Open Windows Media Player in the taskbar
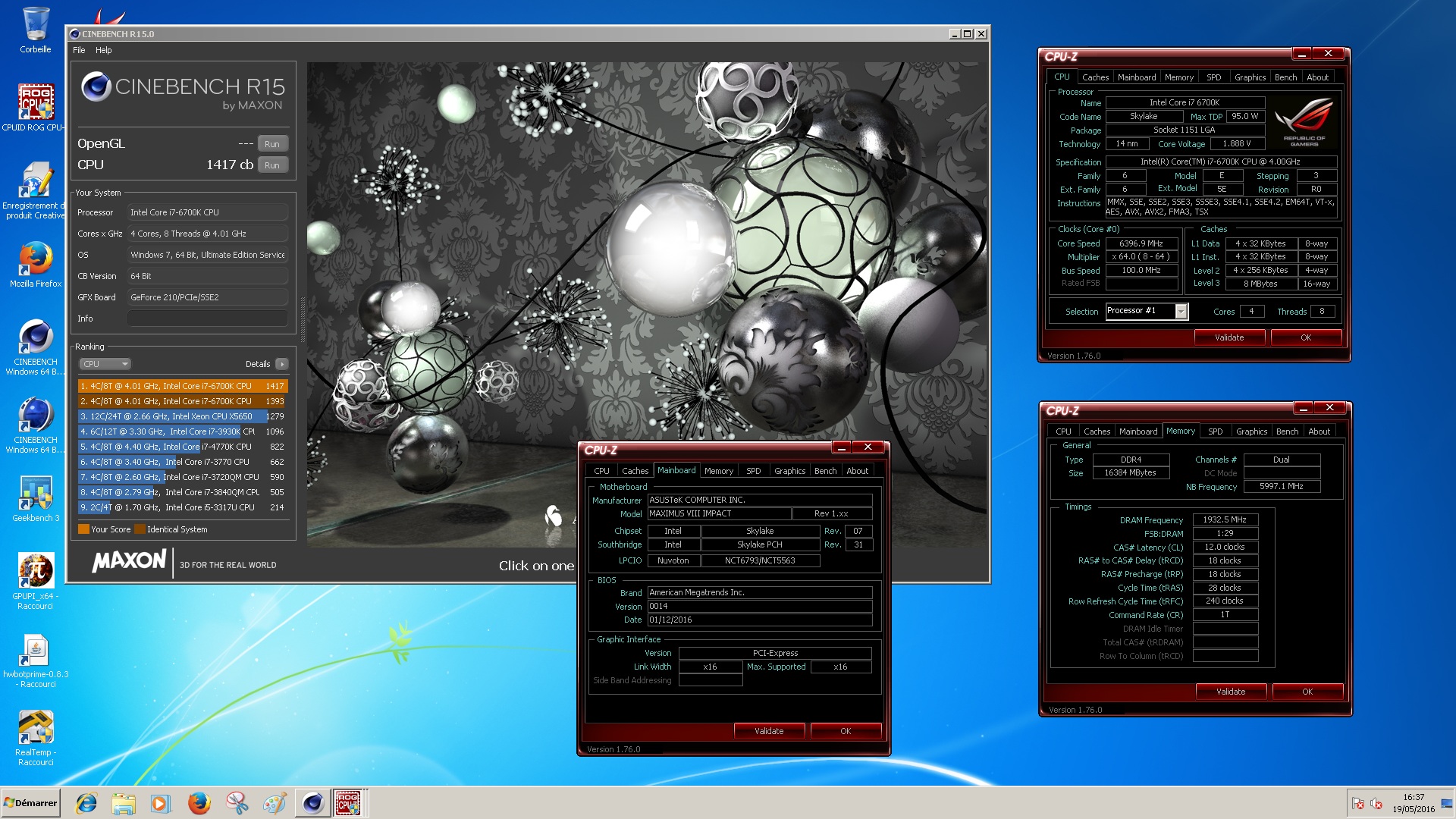The image size is (1456, 819). pos(161,803)
